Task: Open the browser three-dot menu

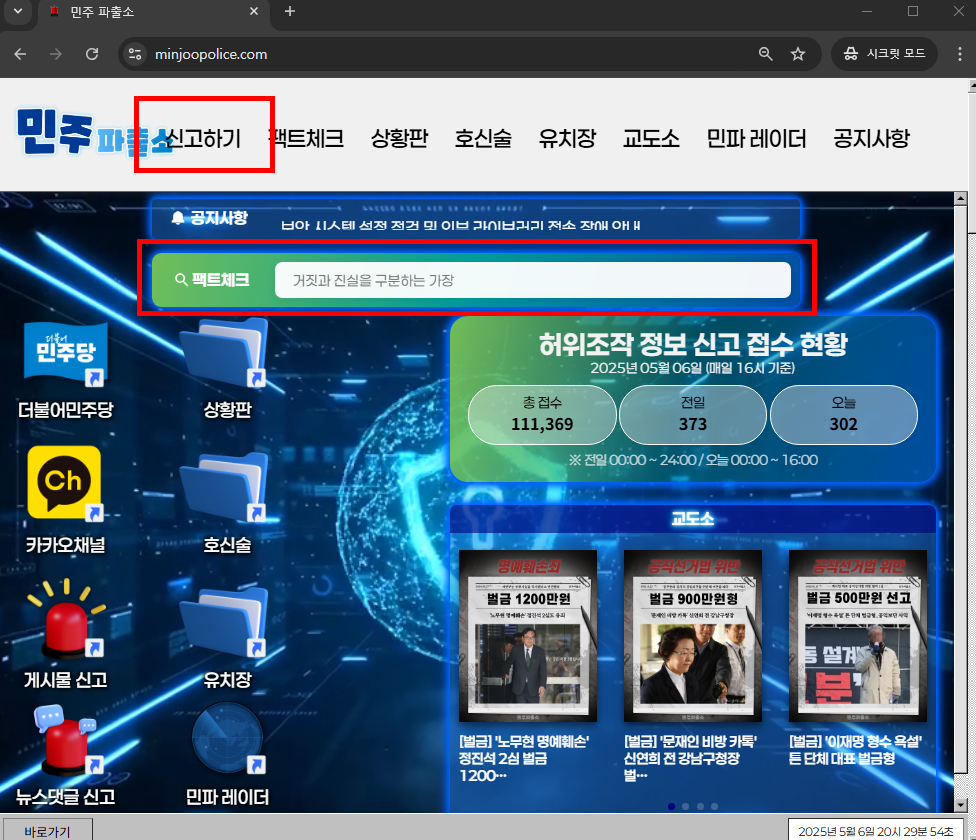Action: 961,54
